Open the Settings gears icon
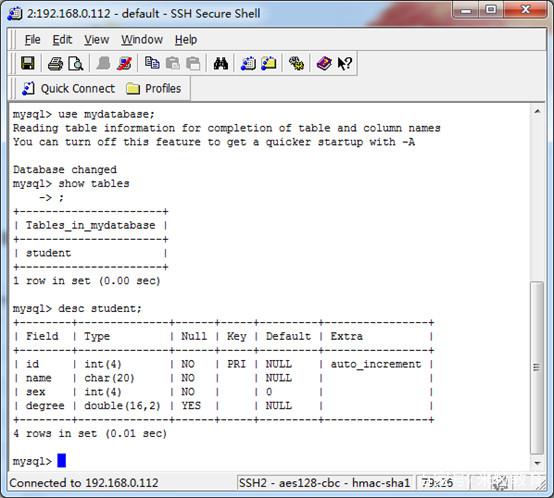 coord(296,64)
